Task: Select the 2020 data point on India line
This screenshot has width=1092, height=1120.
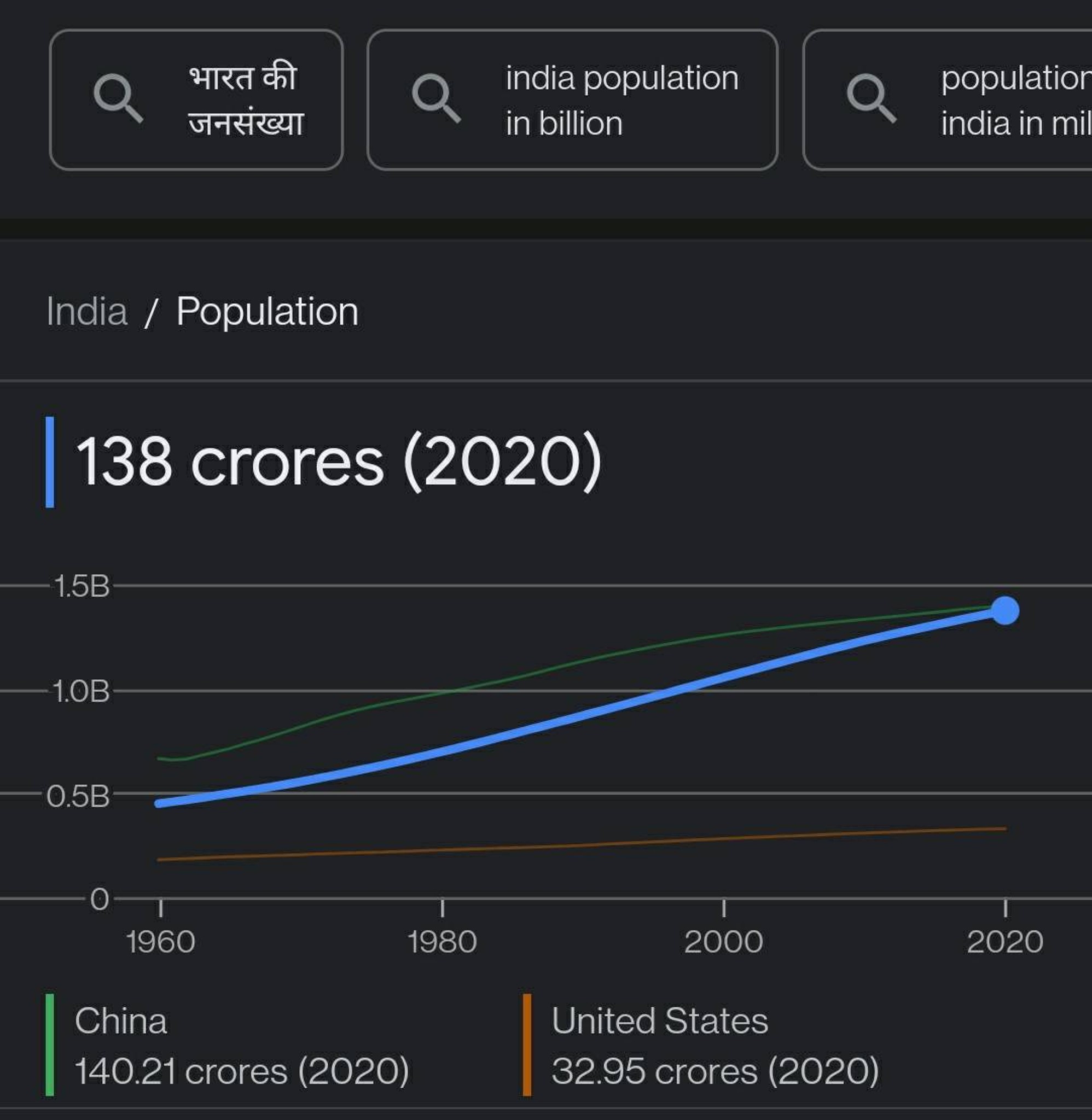Action: [x=1005, y=610]
